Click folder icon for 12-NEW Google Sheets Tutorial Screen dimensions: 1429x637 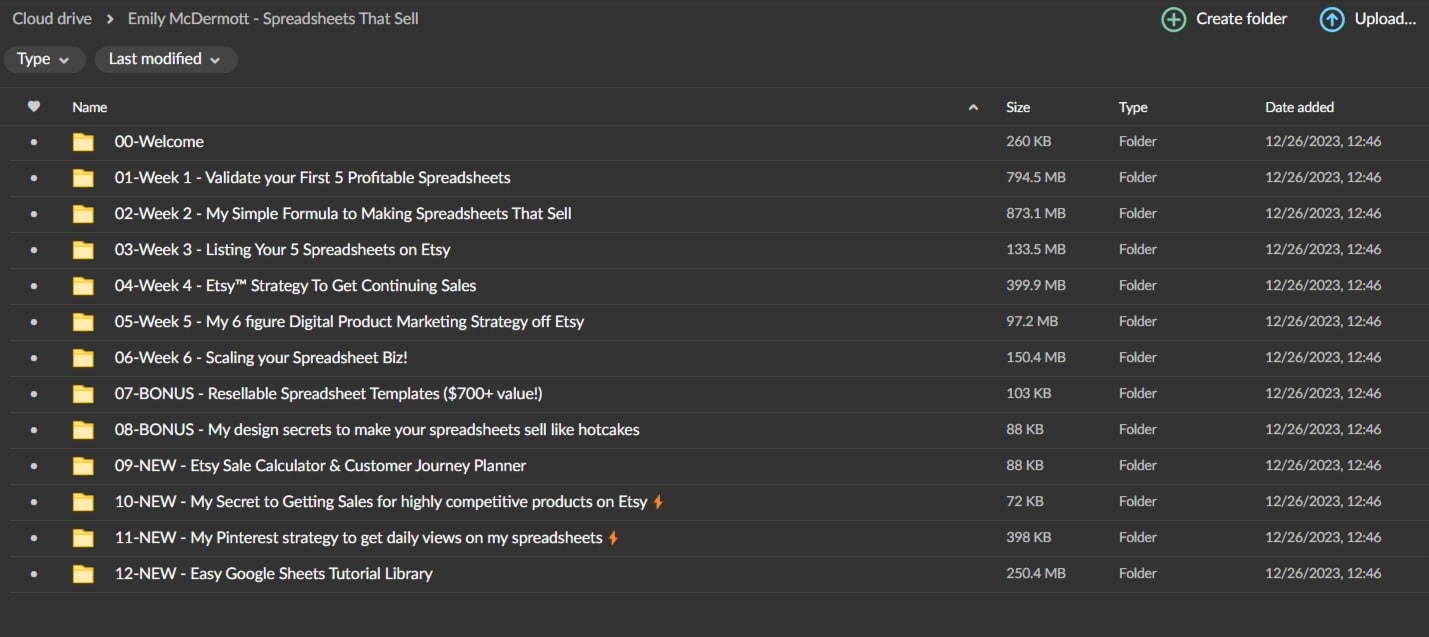[83, 574]
